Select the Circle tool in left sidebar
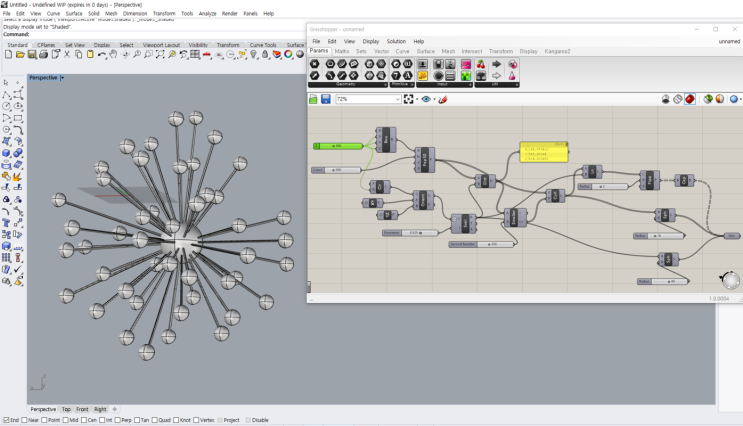743x426 pixels. (x=7, y=106)
